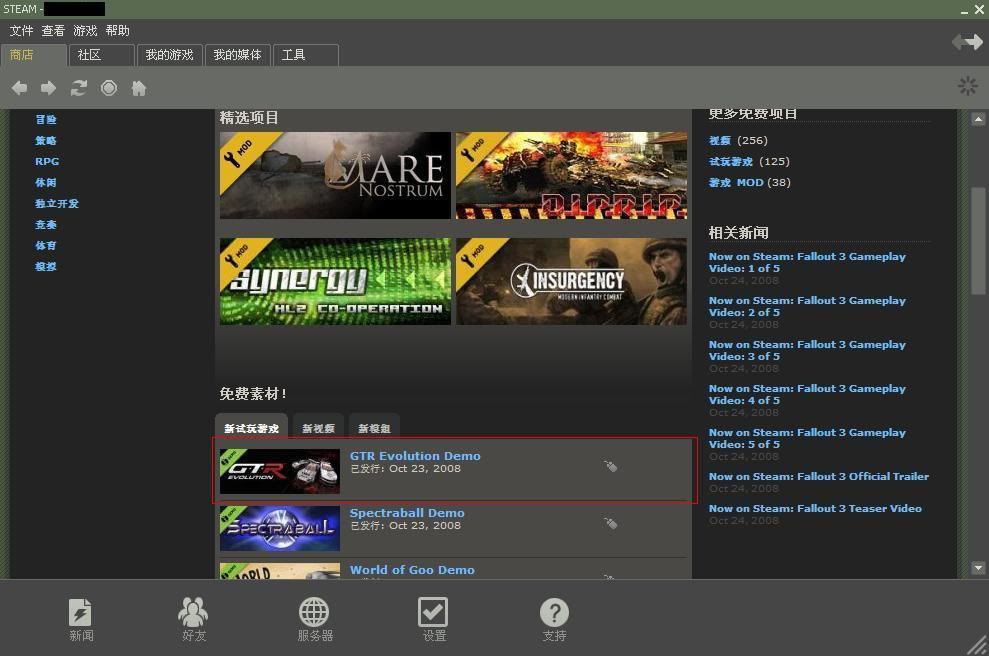Open Synergy HL2 Co-operation banner
The height and width of the screenshot is (656, 989).
point(335,281)
